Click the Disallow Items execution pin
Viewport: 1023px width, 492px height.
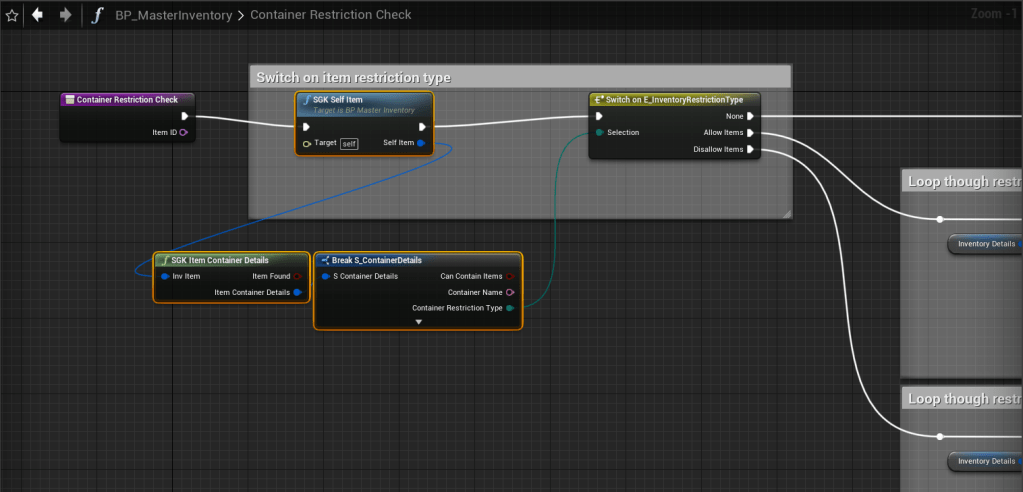click(x=750, y=149)
